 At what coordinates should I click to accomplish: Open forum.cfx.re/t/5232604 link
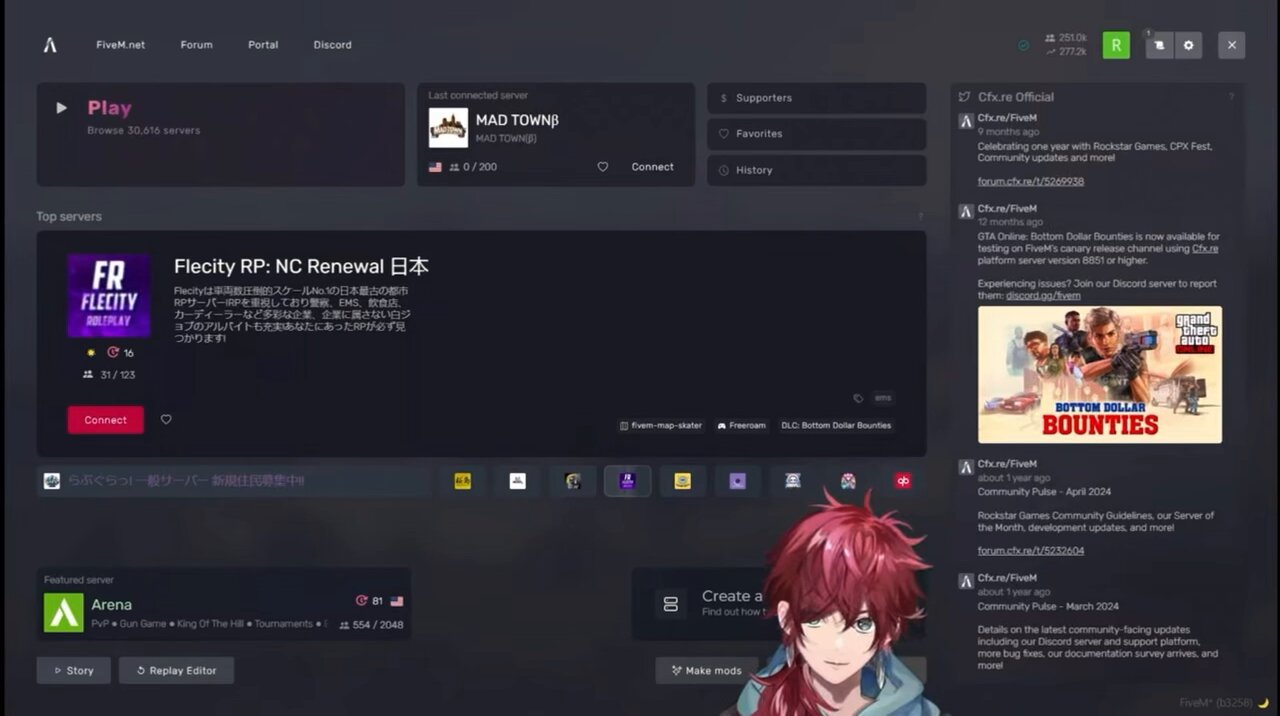(1030, 551)
